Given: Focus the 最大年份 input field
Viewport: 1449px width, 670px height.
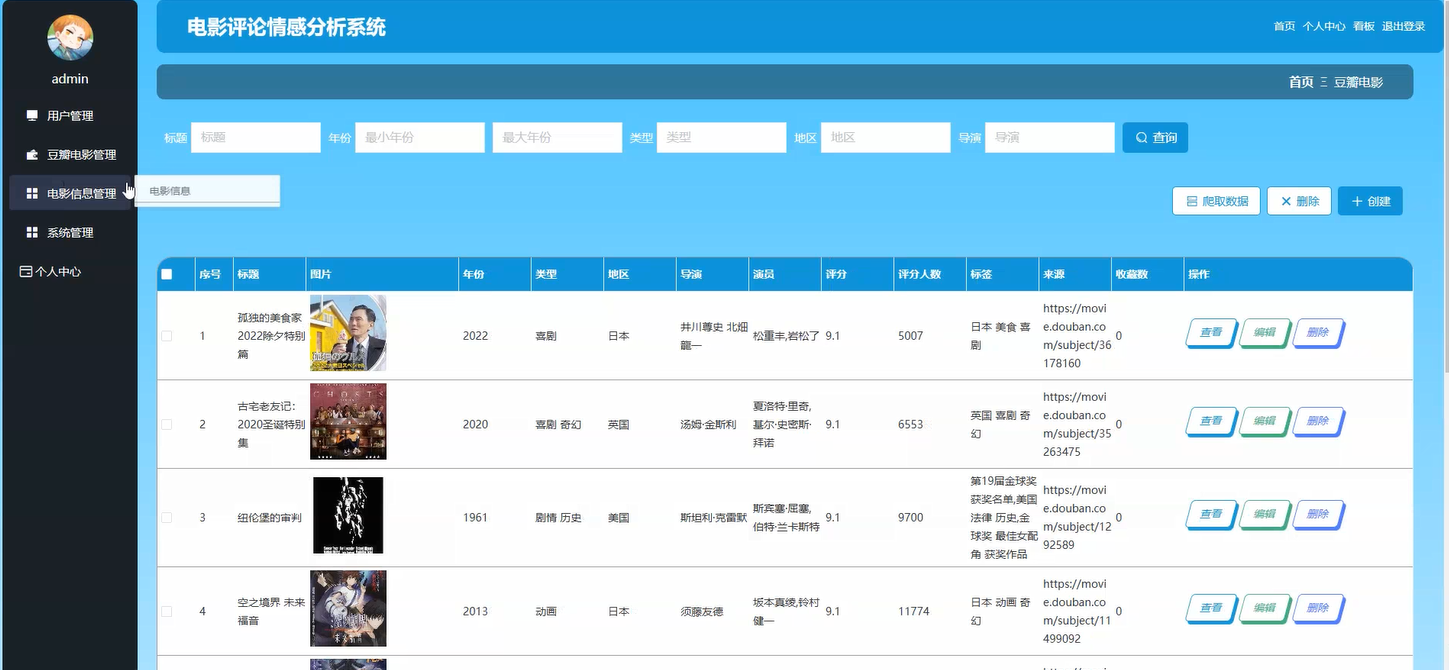Looking at the screenshot, I should coord(557,137).
